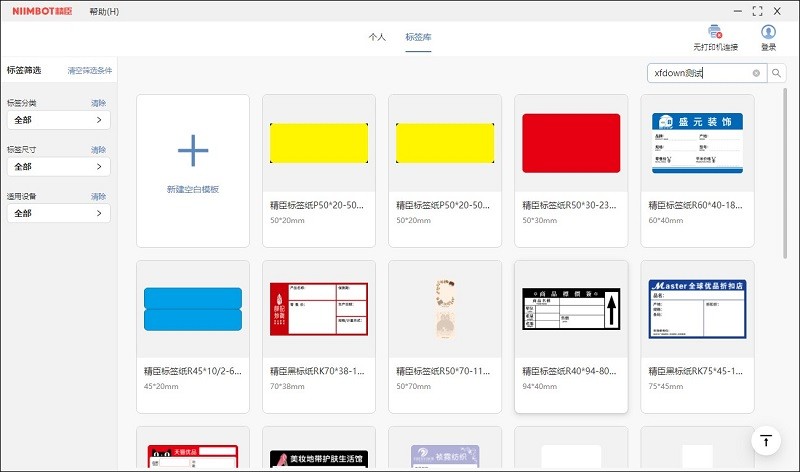Switch to the 个人 tab

click(377, 37)
